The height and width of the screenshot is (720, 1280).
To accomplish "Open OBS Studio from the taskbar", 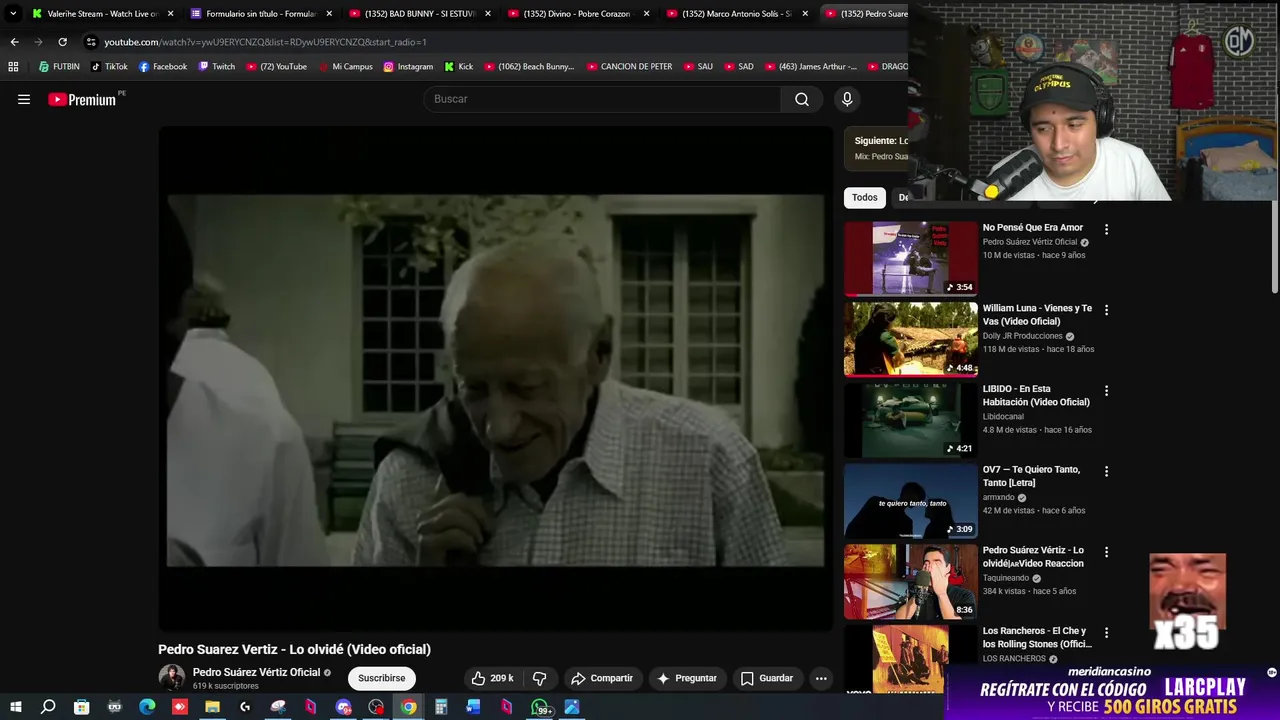I will [x=376, y=707].
